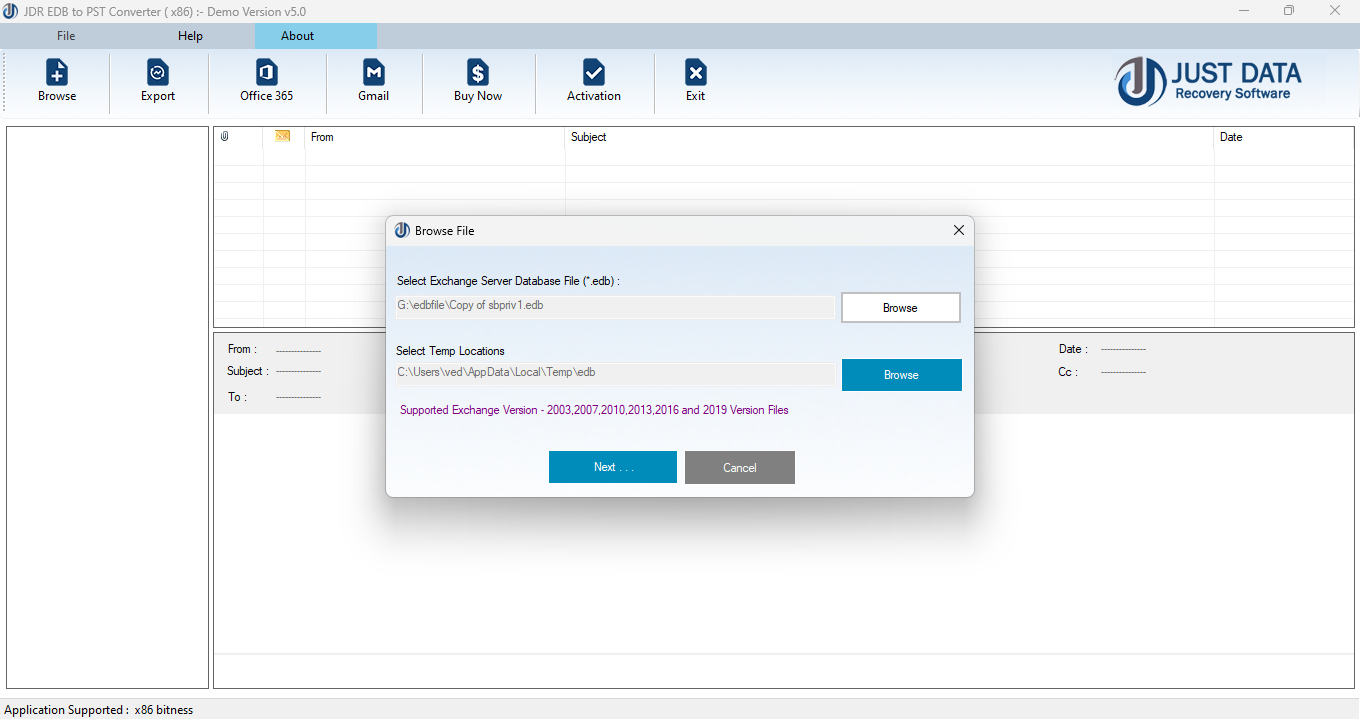This screenshot has width=1360, height=720.
Task: Click Next in the Browse File dialog
Action: click(612, 467)
